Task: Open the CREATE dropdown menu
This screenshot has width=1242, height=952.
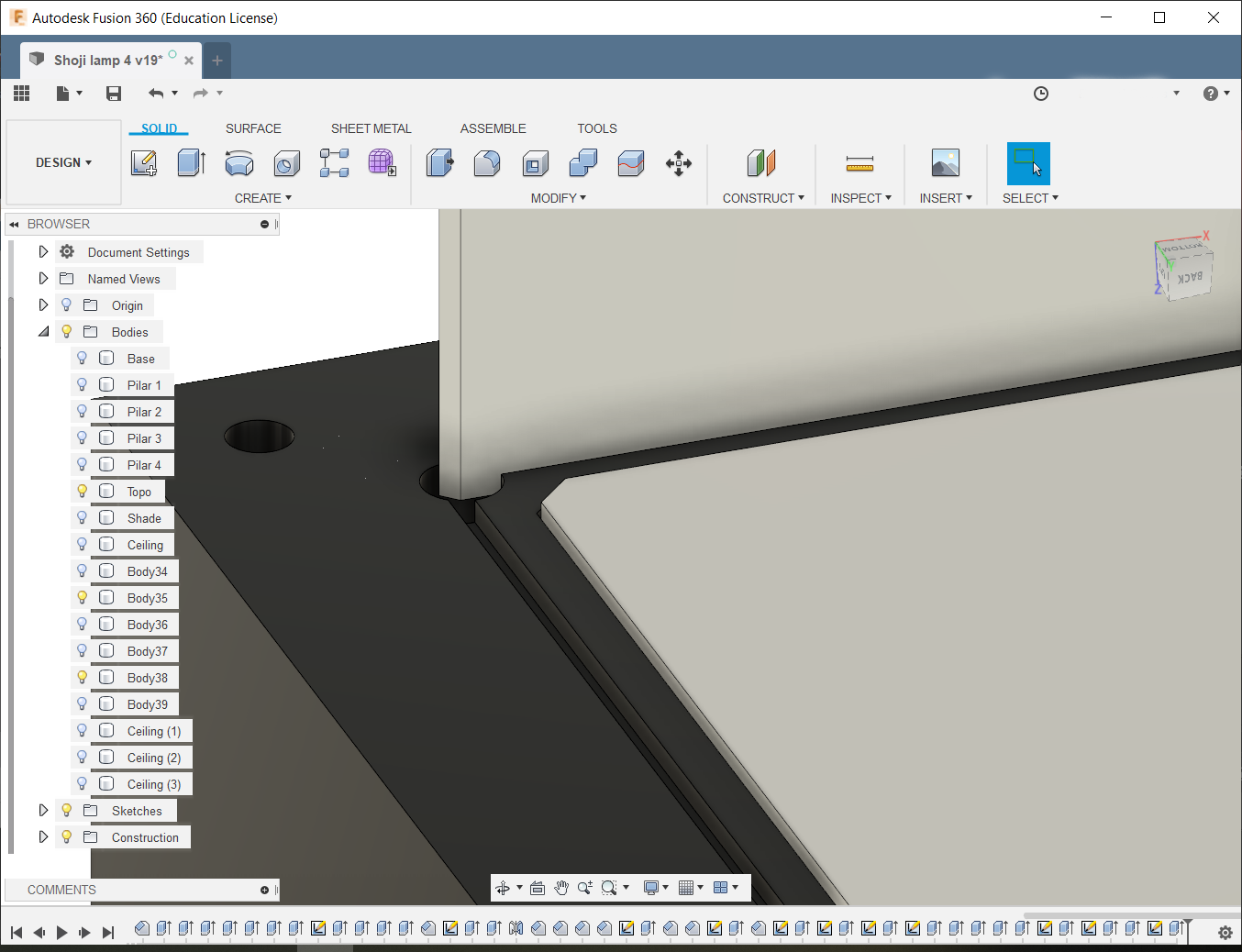Action: coord(262,198)
